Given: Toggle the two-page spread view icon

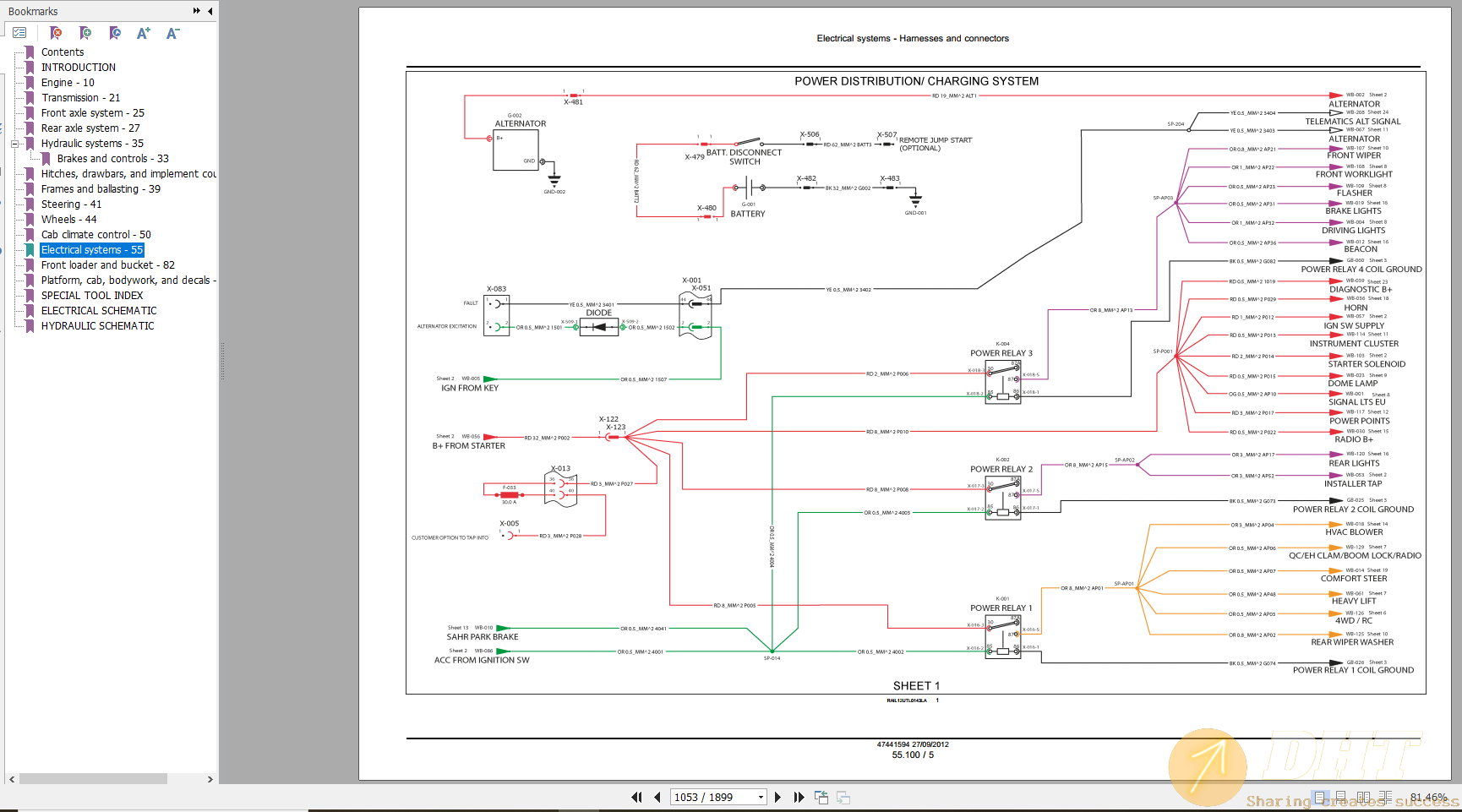Looking at the screenshot, I should coord(1363,797).
